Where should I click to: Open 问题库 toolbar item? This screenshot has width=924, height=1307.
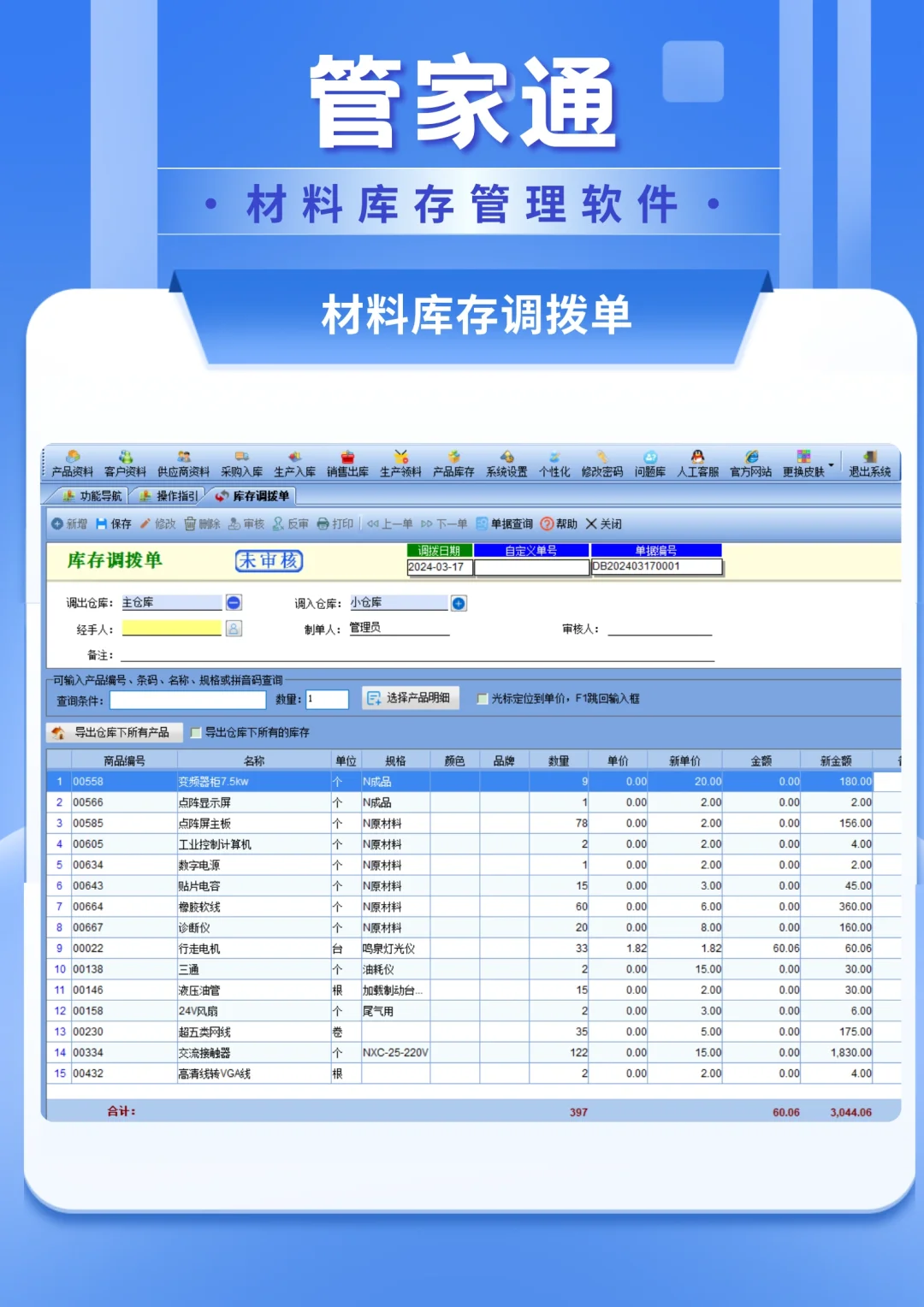650,464
